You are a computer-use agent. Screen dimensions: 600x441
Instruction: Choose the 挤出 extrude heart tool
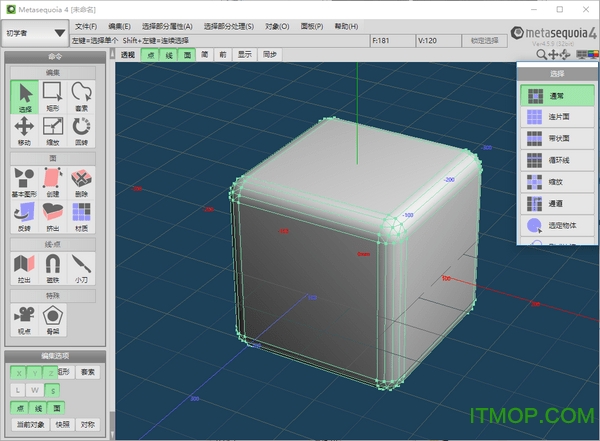point(53,217)
